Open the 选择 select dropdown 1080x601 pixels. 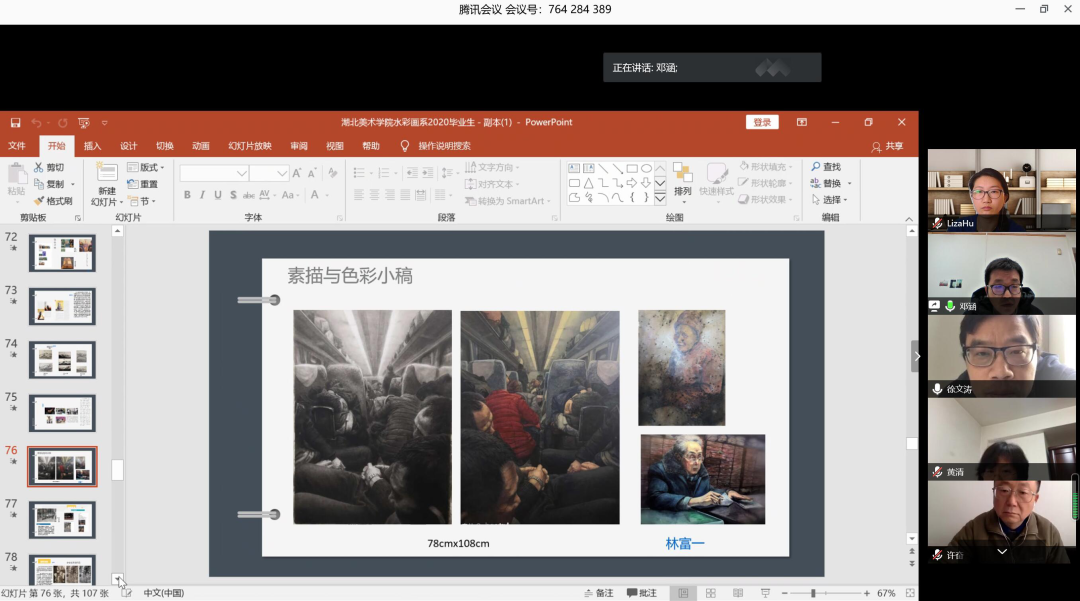(x=829, y=200)
